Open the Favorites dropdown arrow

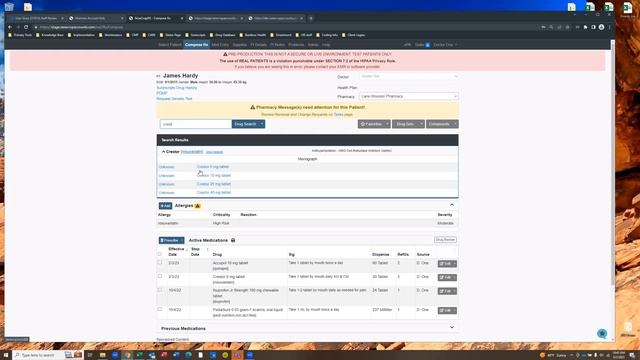pos(387,124)
